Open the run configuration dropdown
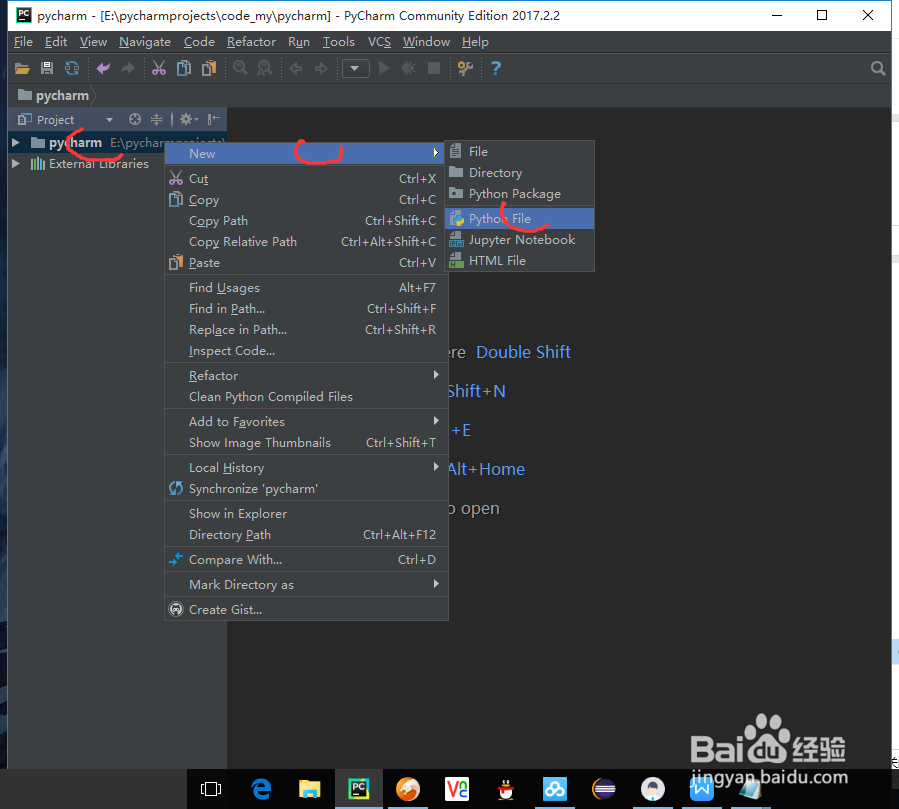Viewport: 899px width, 809px height. click(x=355, y=69)
